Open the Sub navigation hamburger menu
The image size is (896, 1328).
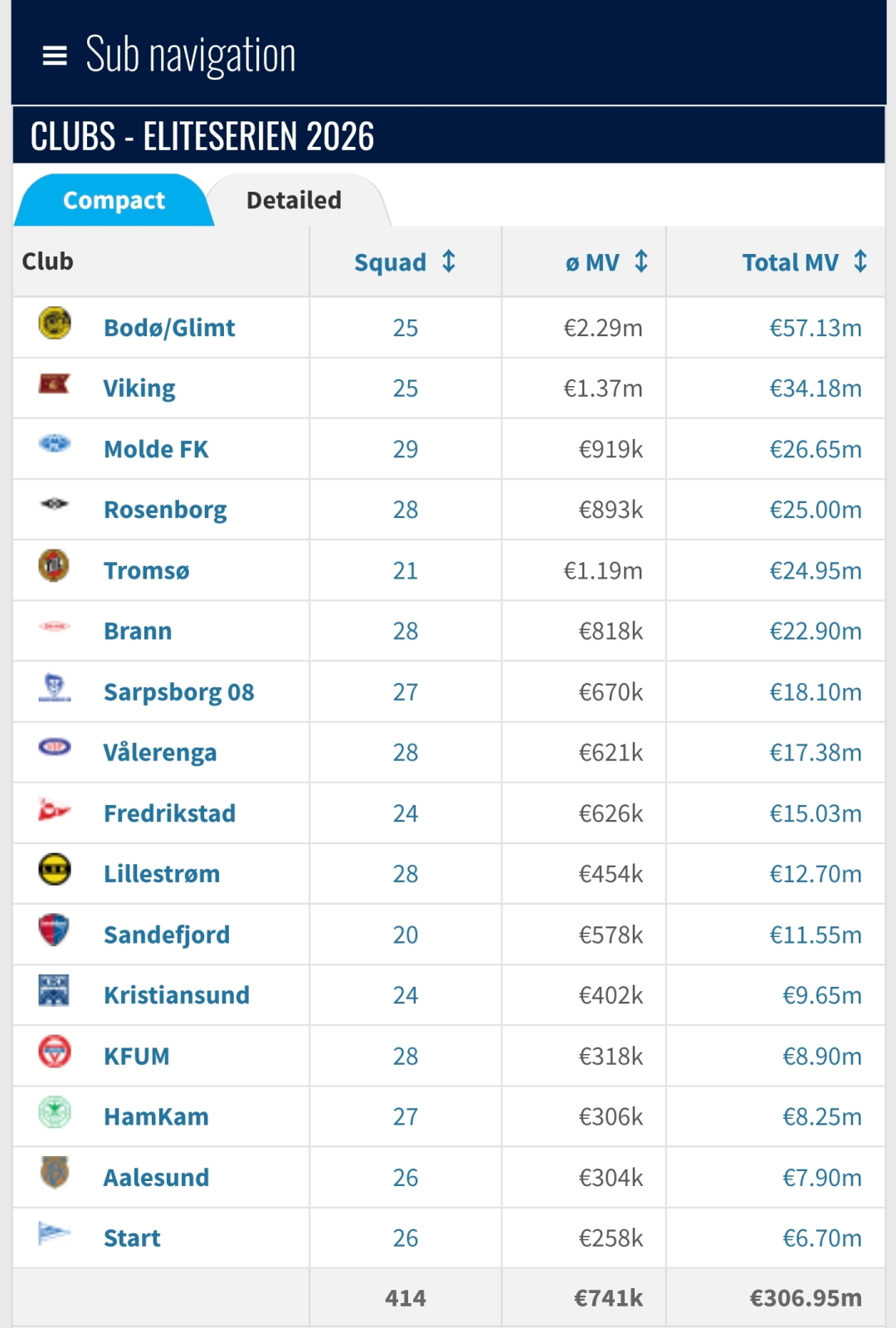coord(55,56)
